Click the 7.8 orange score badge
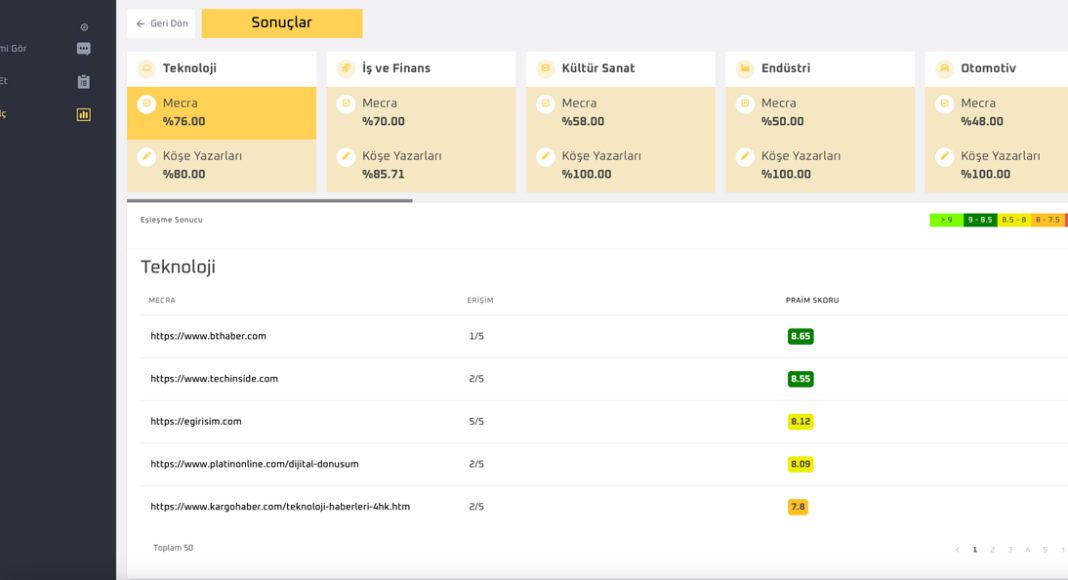This screenshot has width=1068, height=580. [798, 506]
